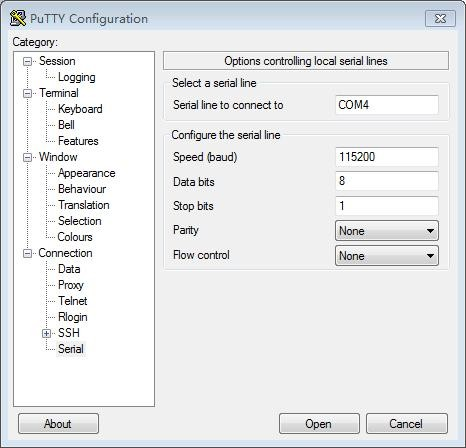The height and width of the screenshot is (448, 466).
Task: Expand the SSH tree node
Action: (x=46, y=333)
